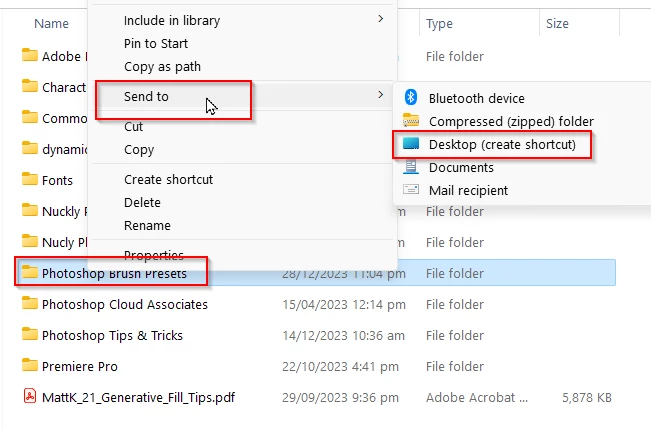
Task: Click the Adobe Acrobat type cell
Action: [x=477, y=398]
